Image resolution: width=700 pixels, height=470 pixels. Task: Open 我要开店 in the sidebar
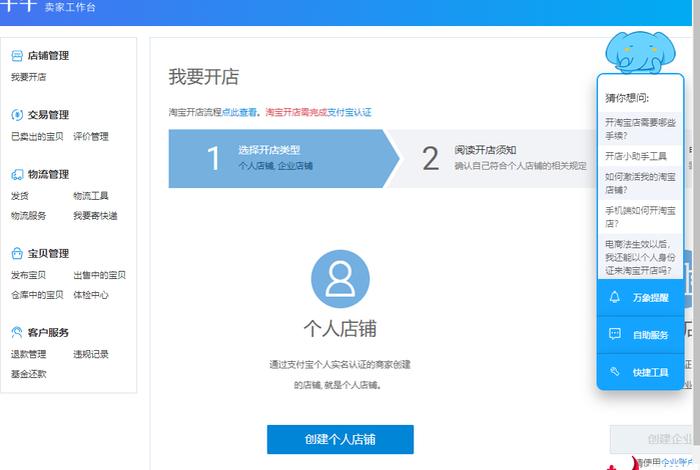pyautogui.click(x=29, y=77)
